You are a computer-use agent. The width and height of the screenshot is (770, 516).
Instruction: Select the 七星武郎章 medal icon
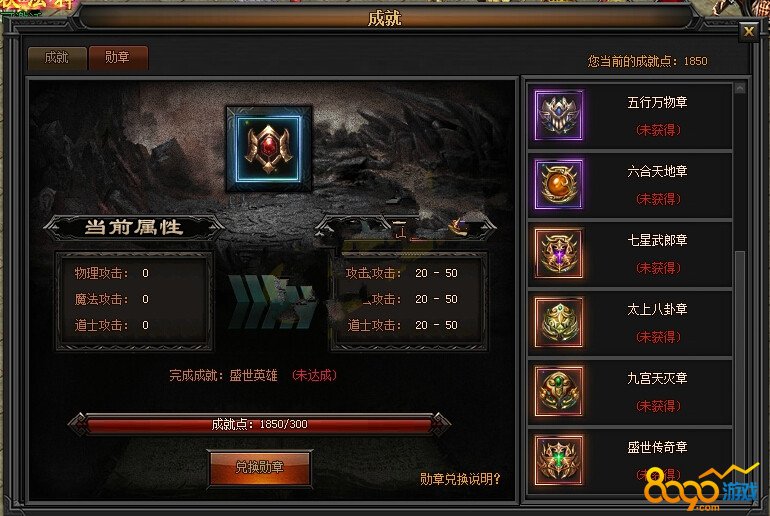(x=558, y=253)
